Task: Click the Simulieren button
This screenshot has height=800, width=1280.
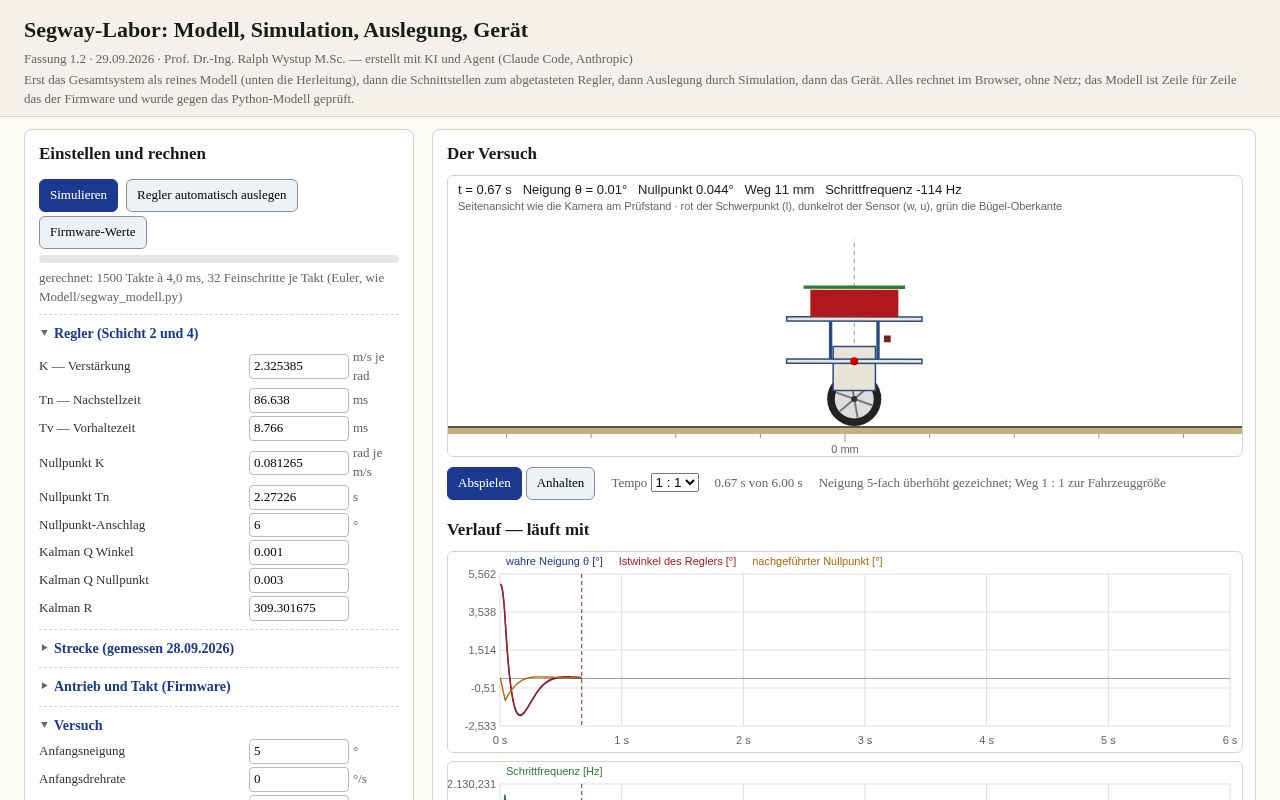Action: click(78, 195)
